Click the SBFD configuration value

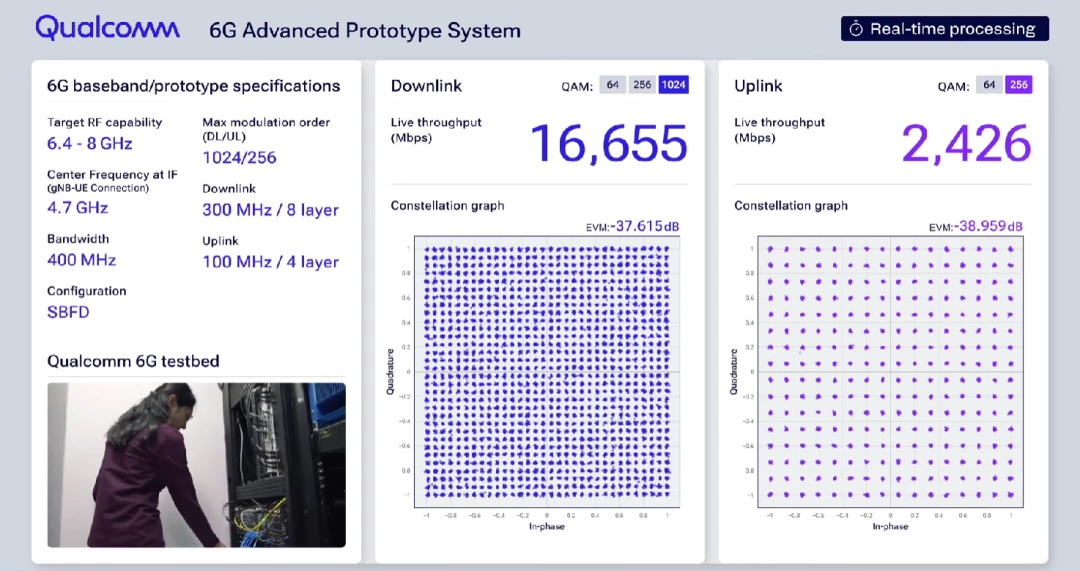(x=68, y=312)
